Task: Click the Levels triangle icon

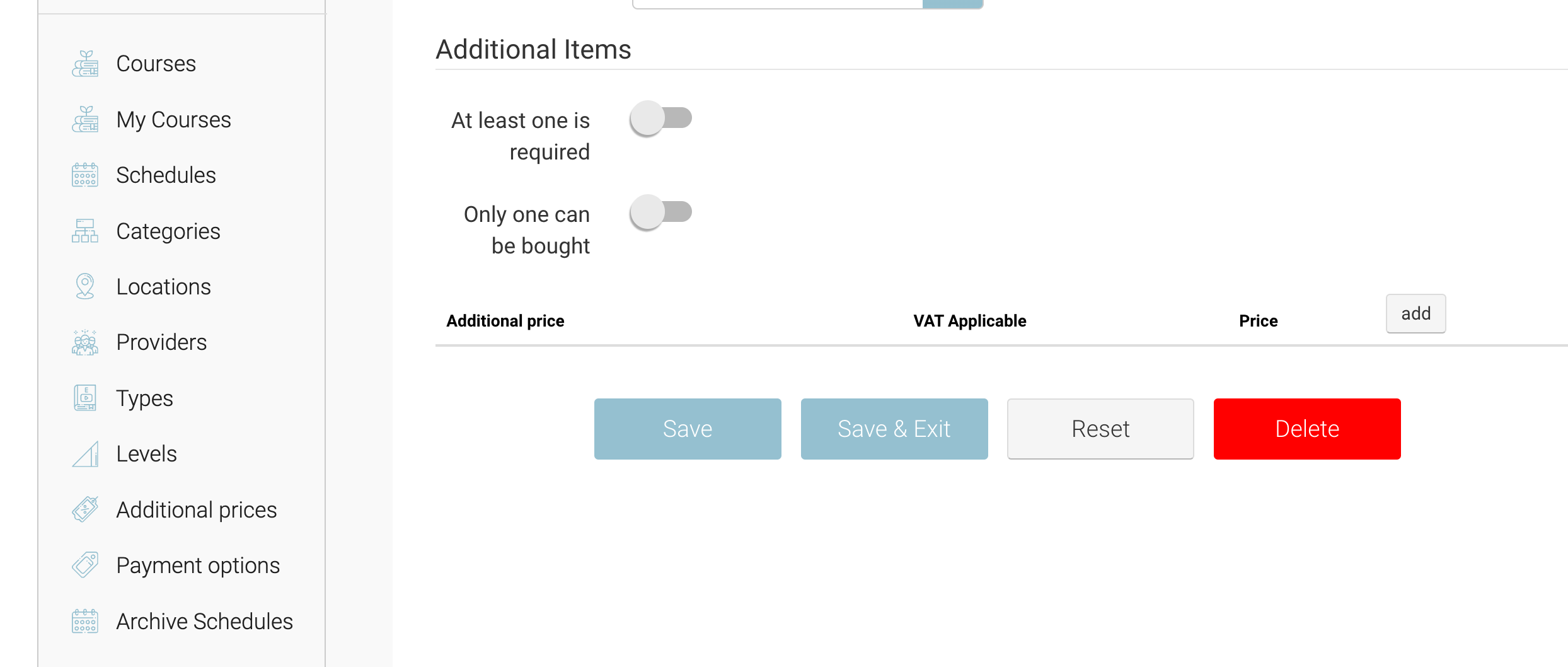Action: pos(86,453)
